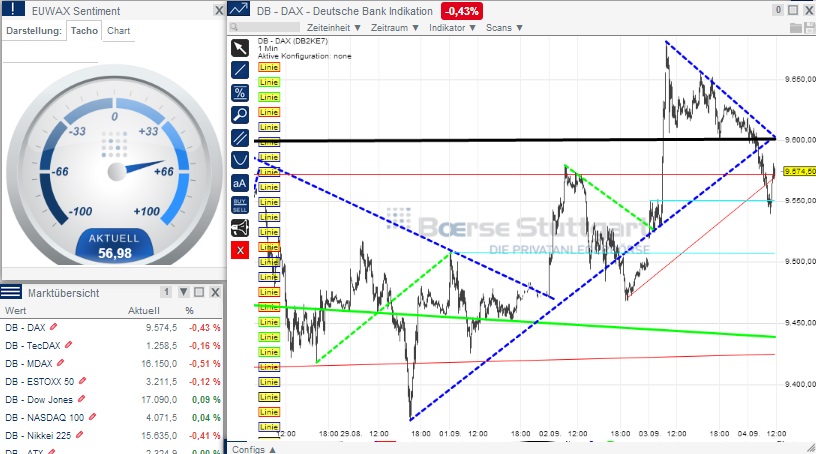Sort by the Aktuell column header
This screenshot has width=816, height=454.
point(144,310)
